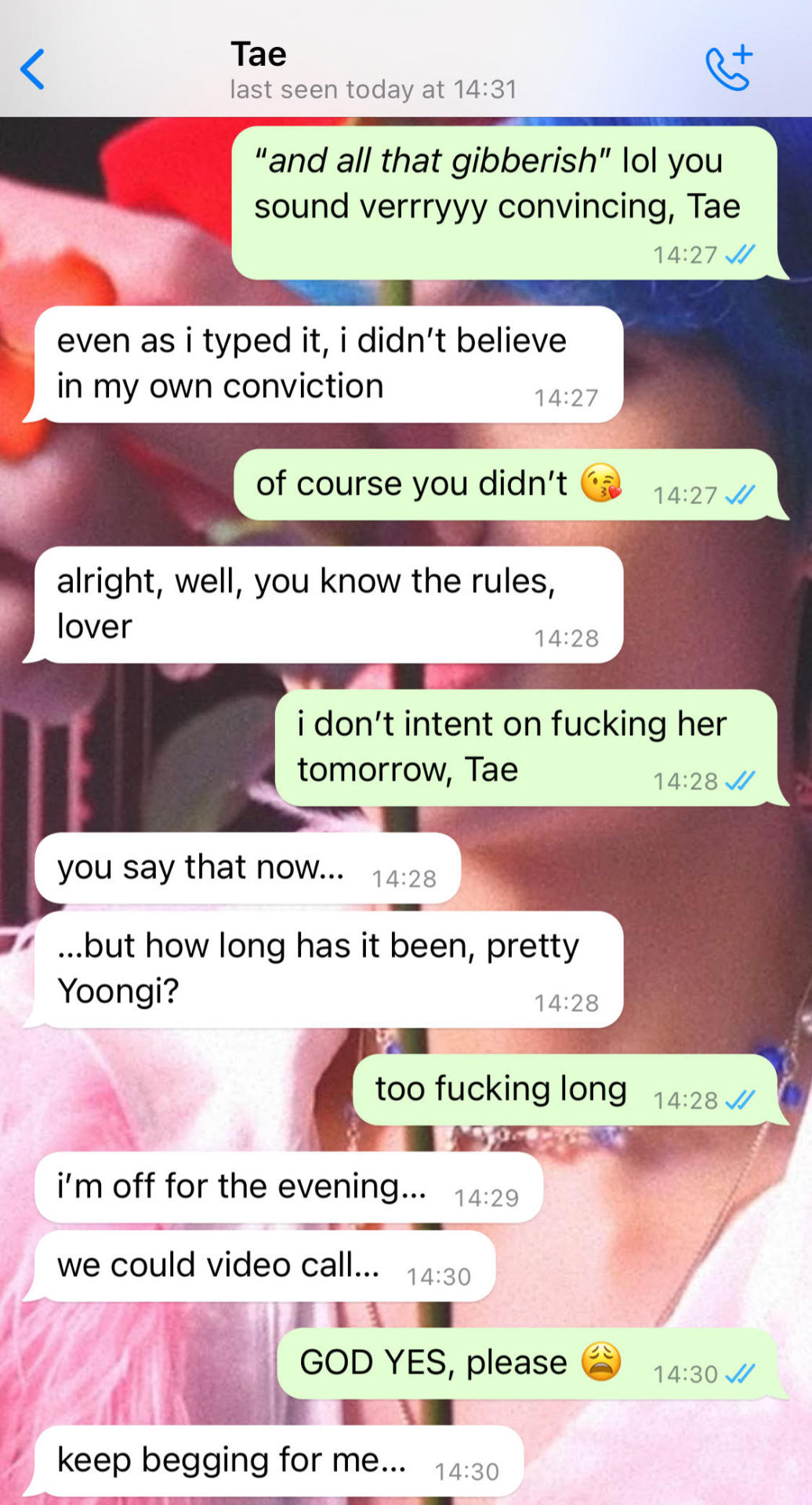This screenshot has width=812, height=1505.
Task: Select 'keep begging for me...' message
Action: tap(279, 1460)
